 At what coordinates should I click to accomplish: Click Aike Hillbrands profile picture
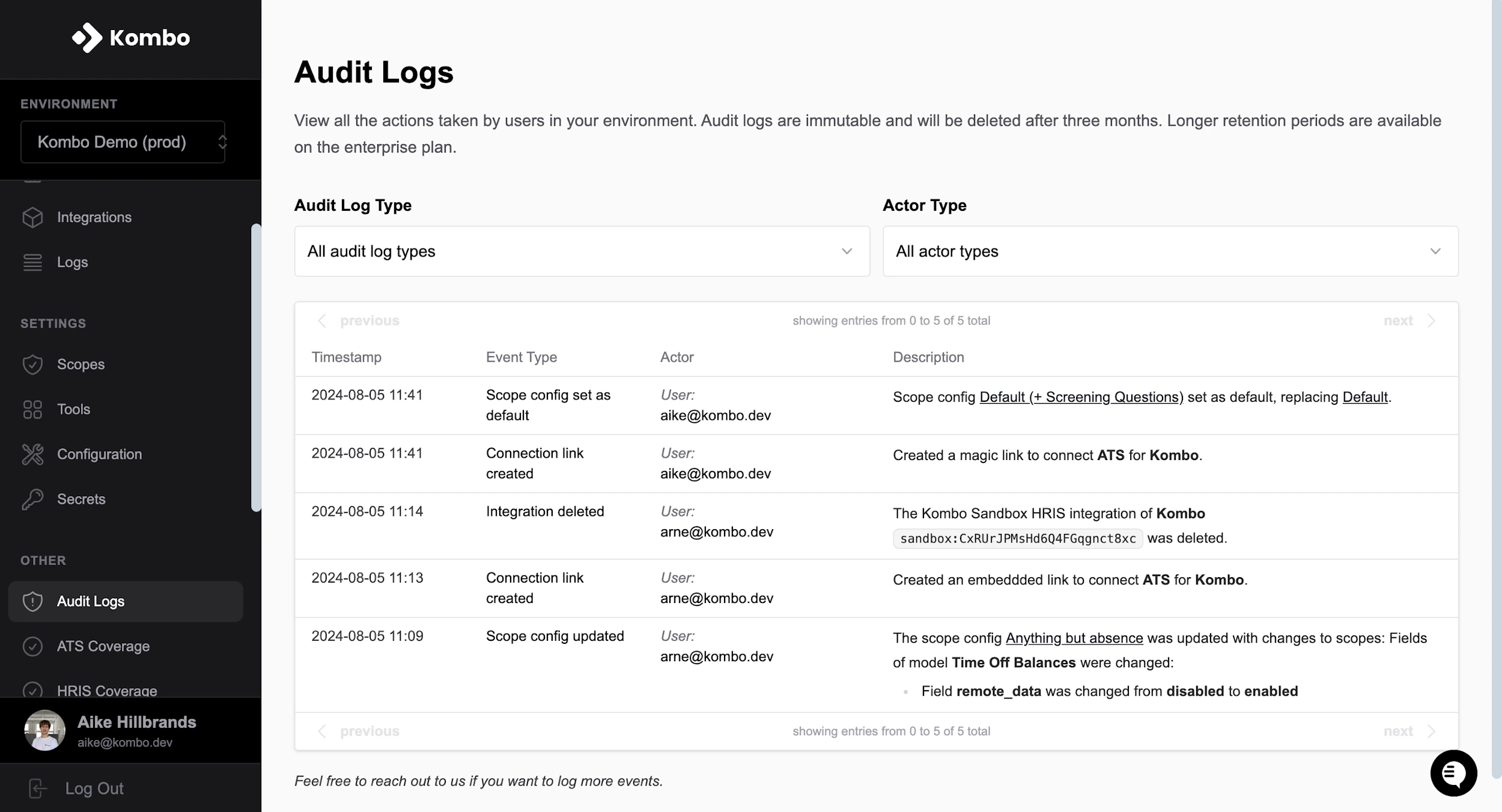[x=44, y=730]
